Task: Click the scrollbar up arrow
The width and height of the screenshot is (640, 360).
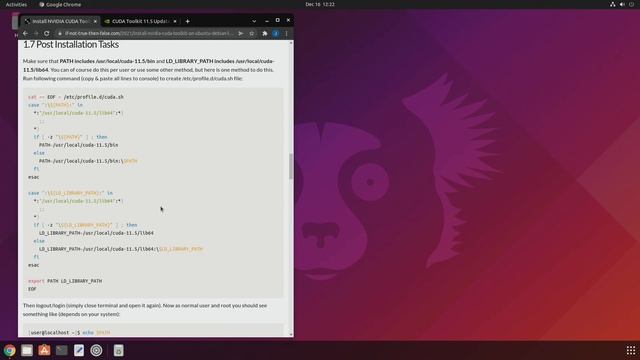Action: click(291, 43)
